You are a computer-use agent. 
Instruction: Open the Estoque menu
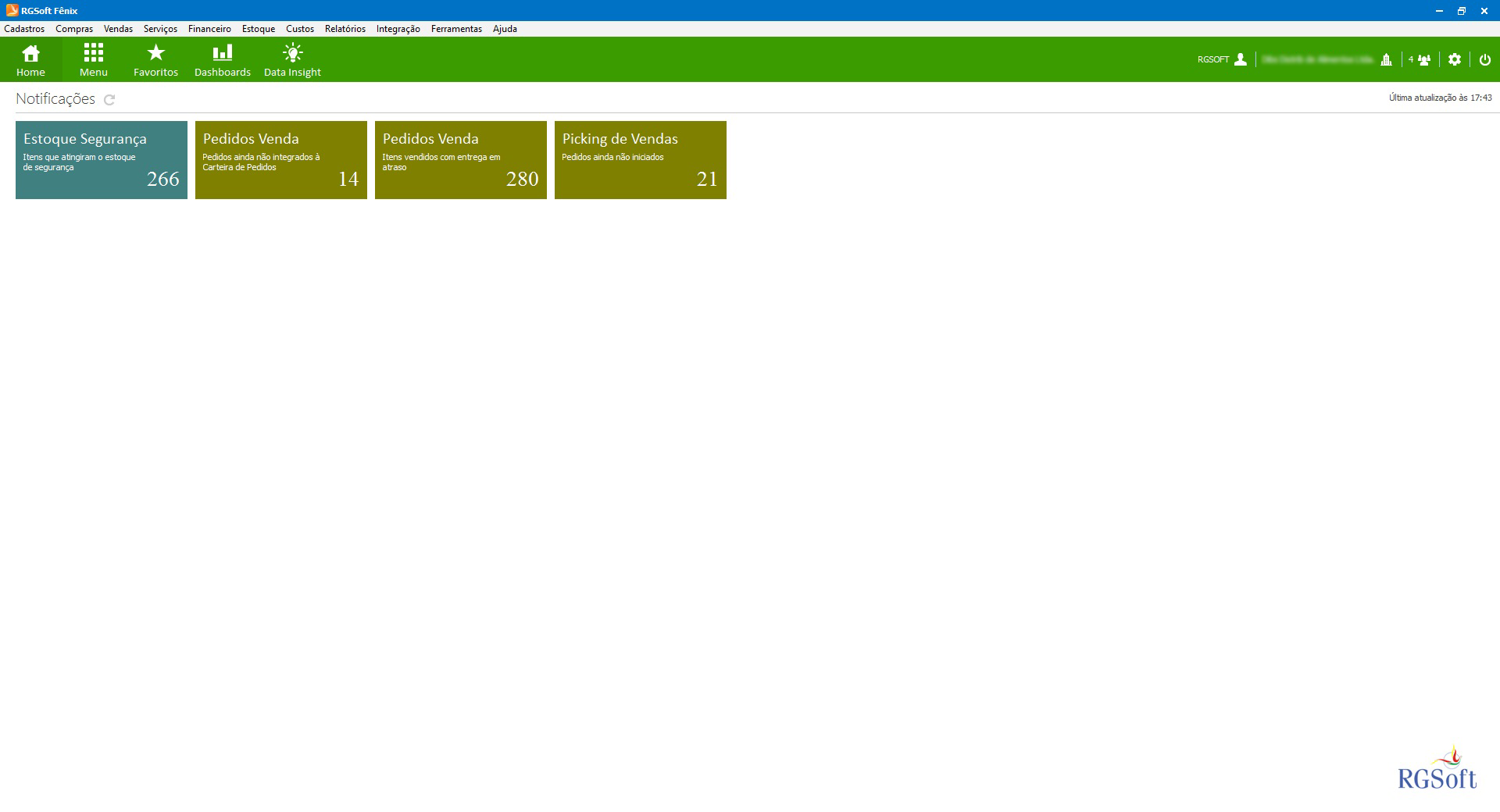click(259, 29)
